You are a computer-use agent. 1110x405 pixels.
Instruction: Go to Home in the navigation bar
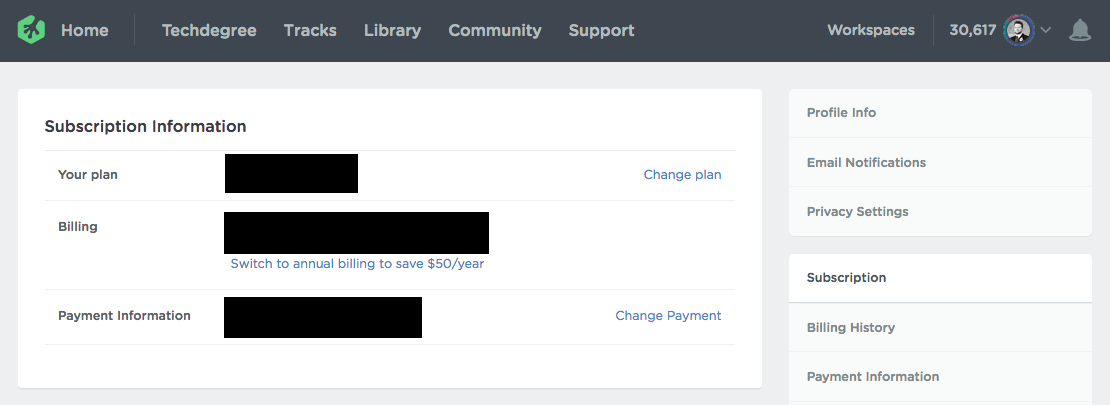coord(84,30)
